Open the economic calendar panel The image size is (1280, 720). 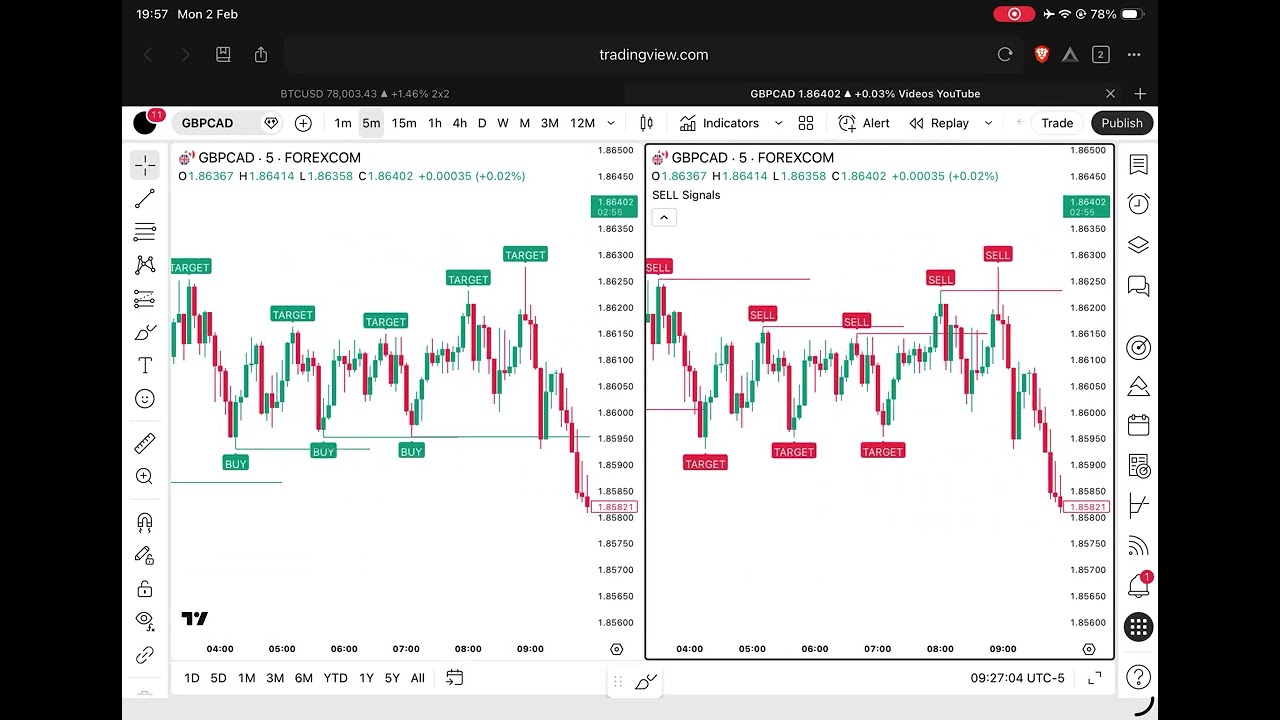(x=1138, y=425)
